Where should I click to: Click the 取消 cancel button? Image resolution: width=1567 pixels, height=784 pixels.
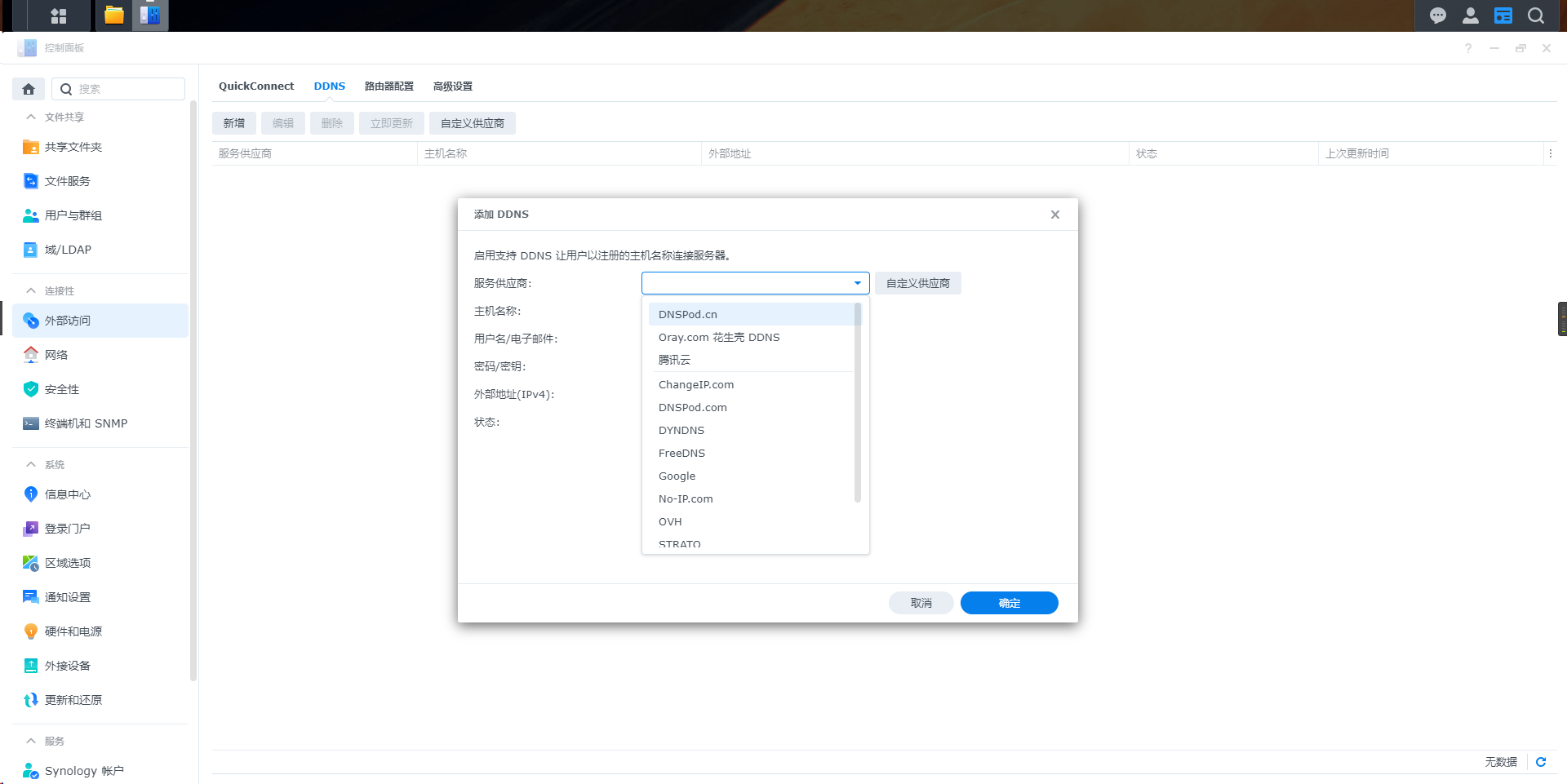click(x=921, y=603)
